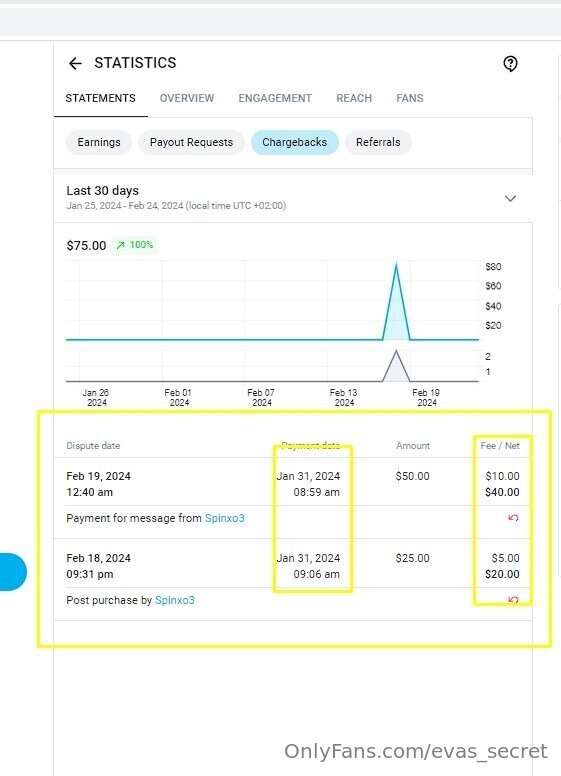561x776 pixels.
Task: Expand the Last 30 days date range chevron
Action: pyautogui.click(x=510, y=198)
